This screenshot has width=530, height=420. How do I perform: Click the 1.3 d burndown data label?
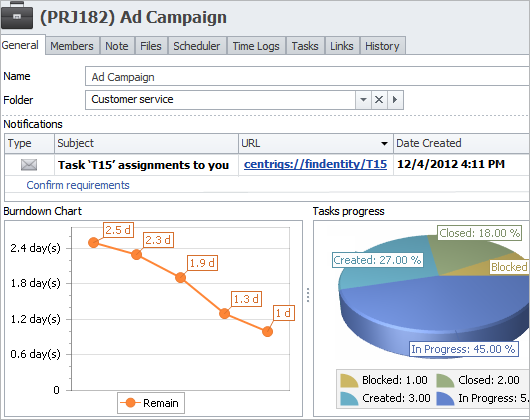tap(246, 299)
